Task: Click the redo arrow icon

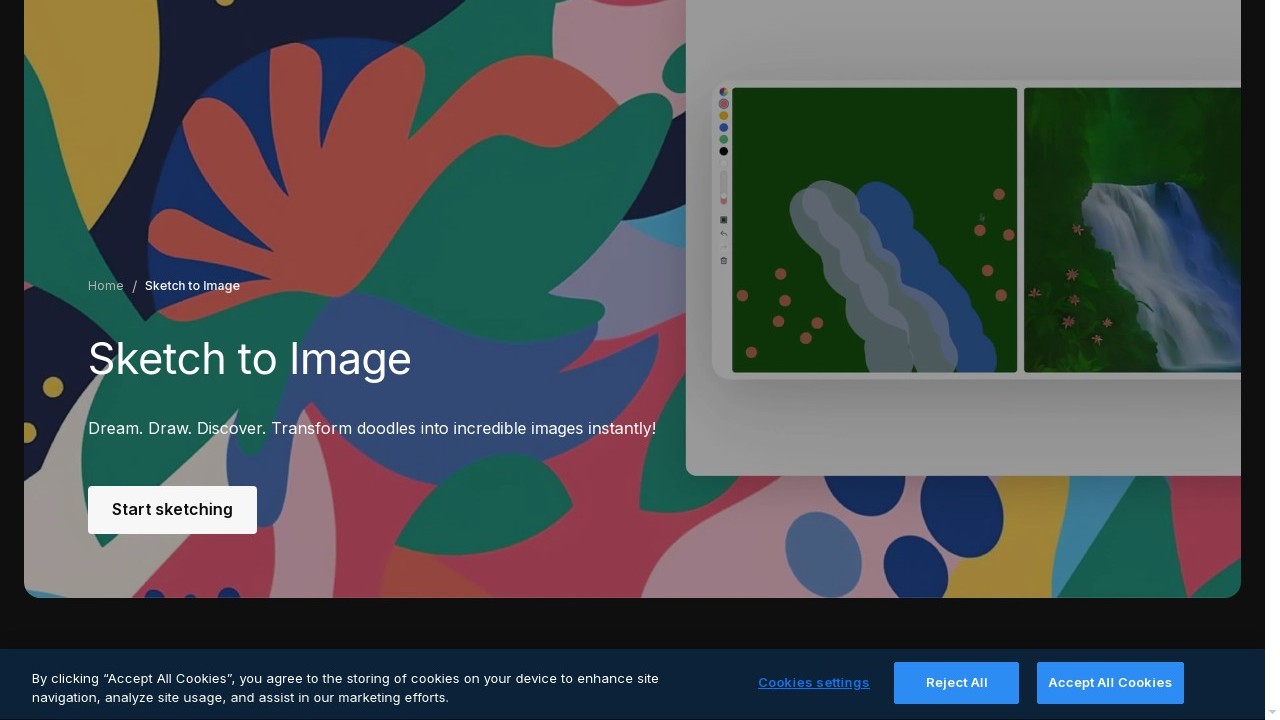Action: (724, 247)
